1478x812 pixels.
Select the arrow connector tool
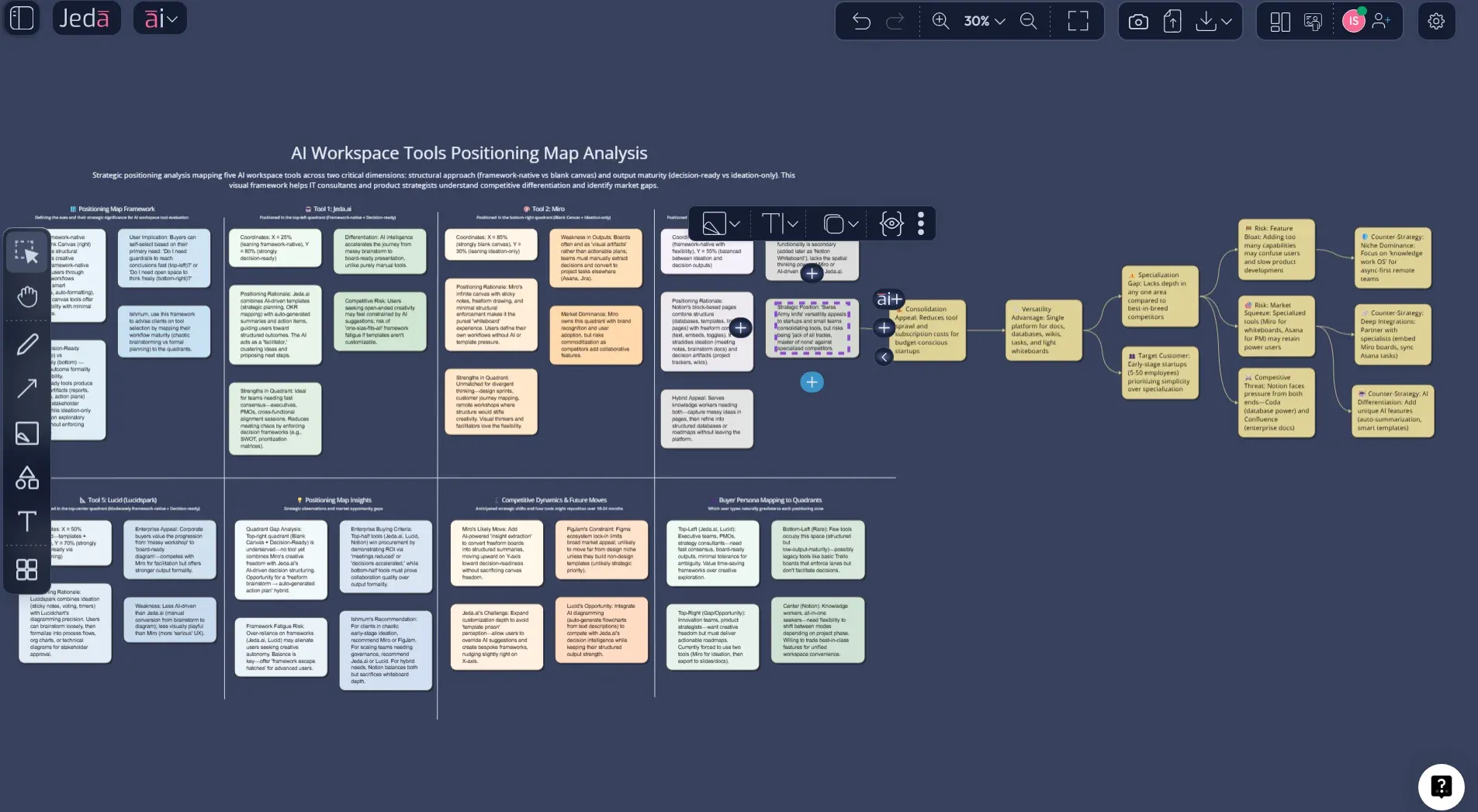[27, 388]
